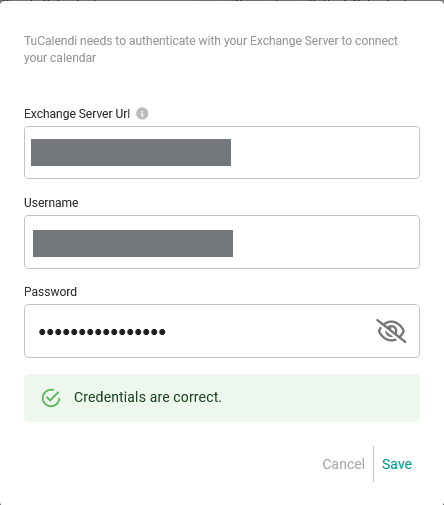Viewport: 444px width, 505px height.
Task: Select the redacted value in the Exchange Server Url field
Action: click(x=131, y=152)
